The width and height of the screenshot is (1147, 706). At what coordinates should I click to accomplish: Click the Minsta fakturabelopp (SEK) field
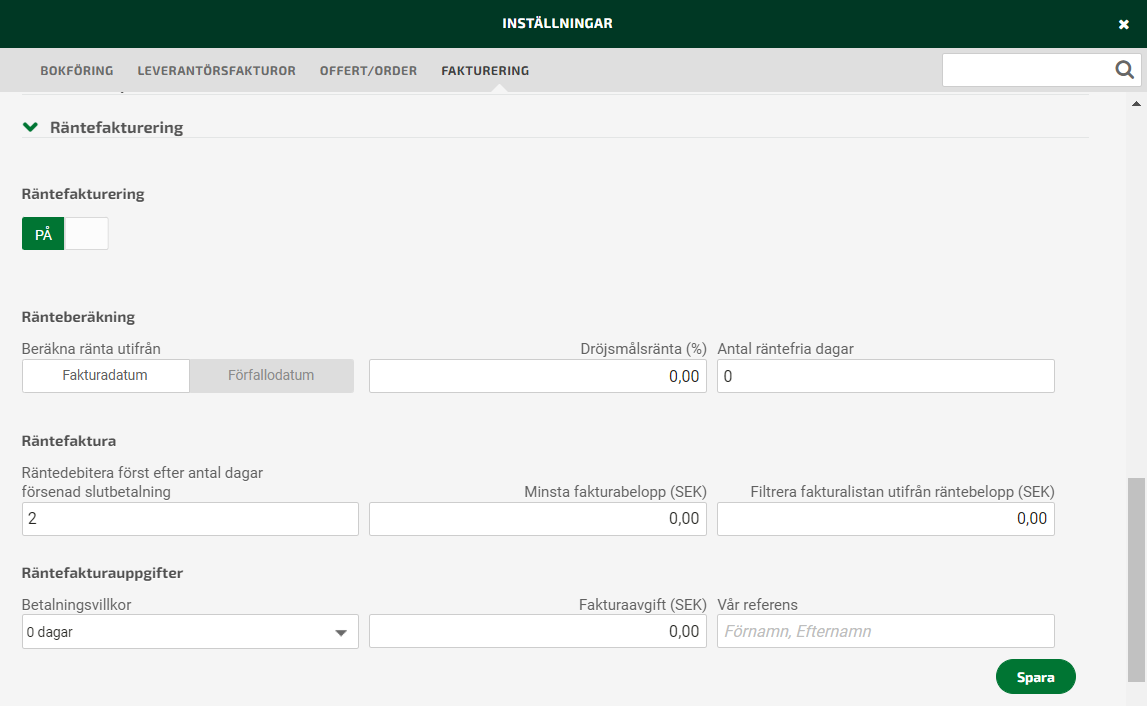pos(538,519)
